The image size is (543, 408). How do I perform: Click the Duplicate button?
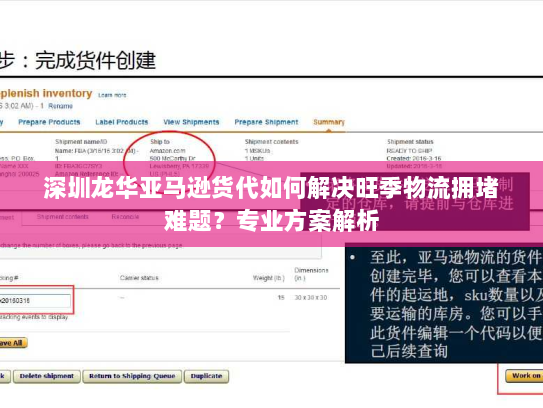click(206, 376)
